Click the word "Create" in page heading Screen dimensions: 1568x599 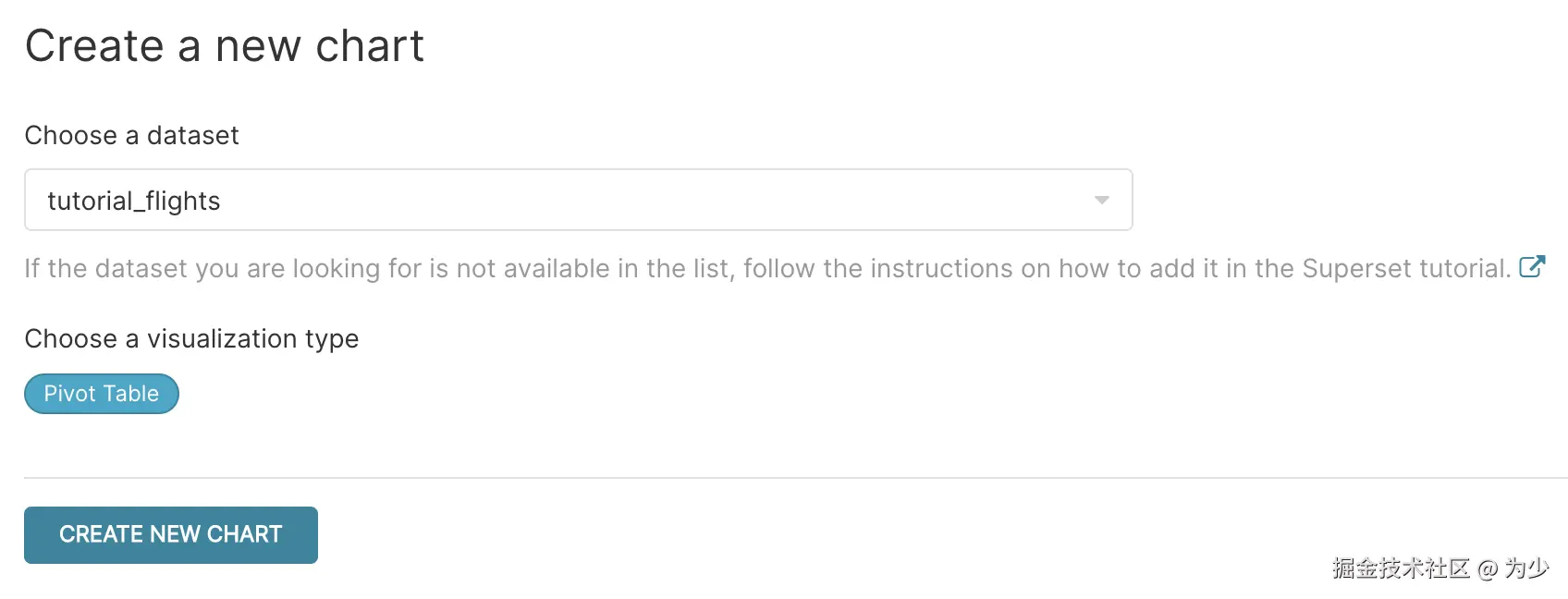pyautogui.click(x=94, y=46)
